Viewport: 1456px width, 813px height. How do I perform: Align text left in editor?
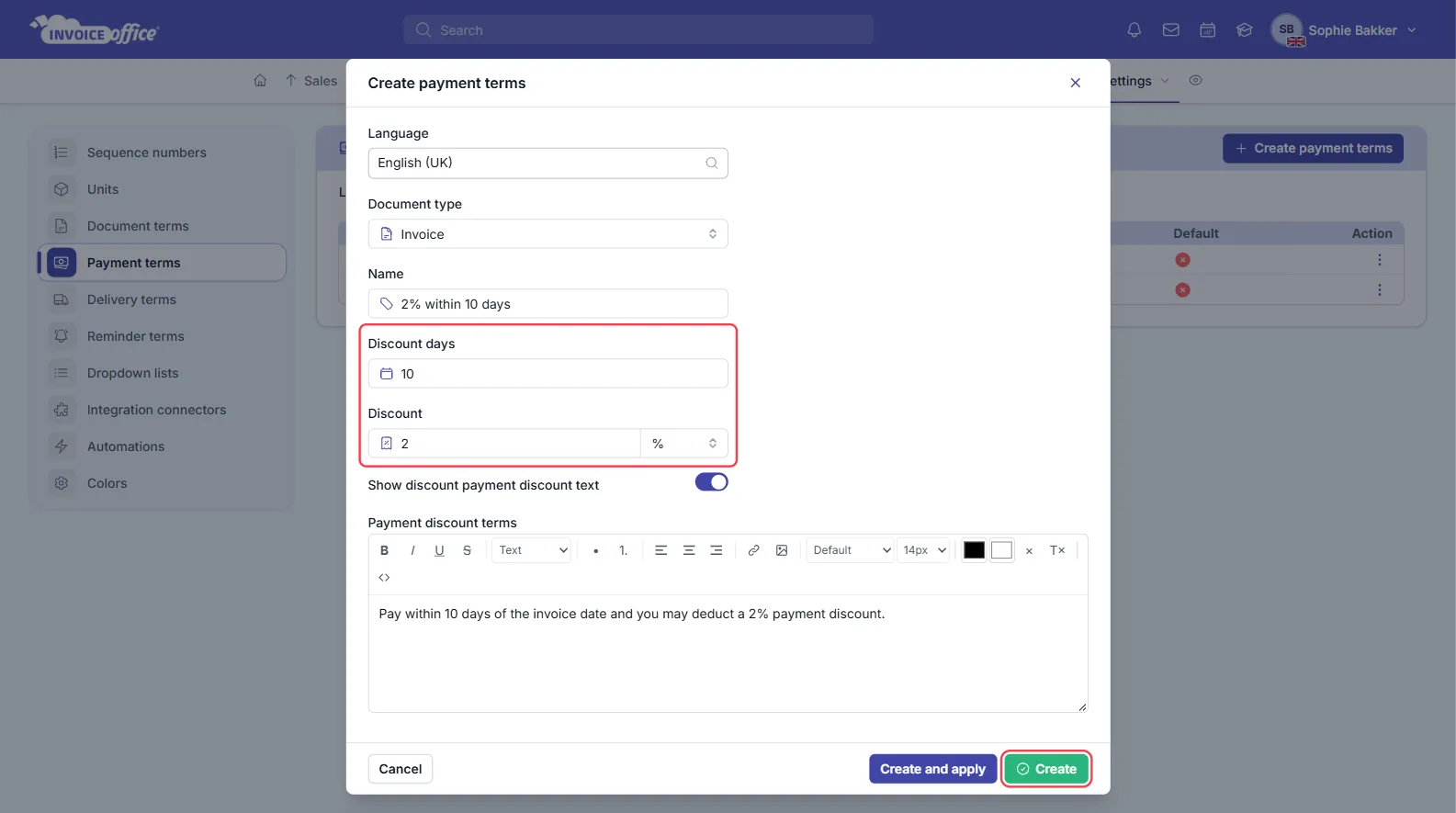tap(660, 550)
